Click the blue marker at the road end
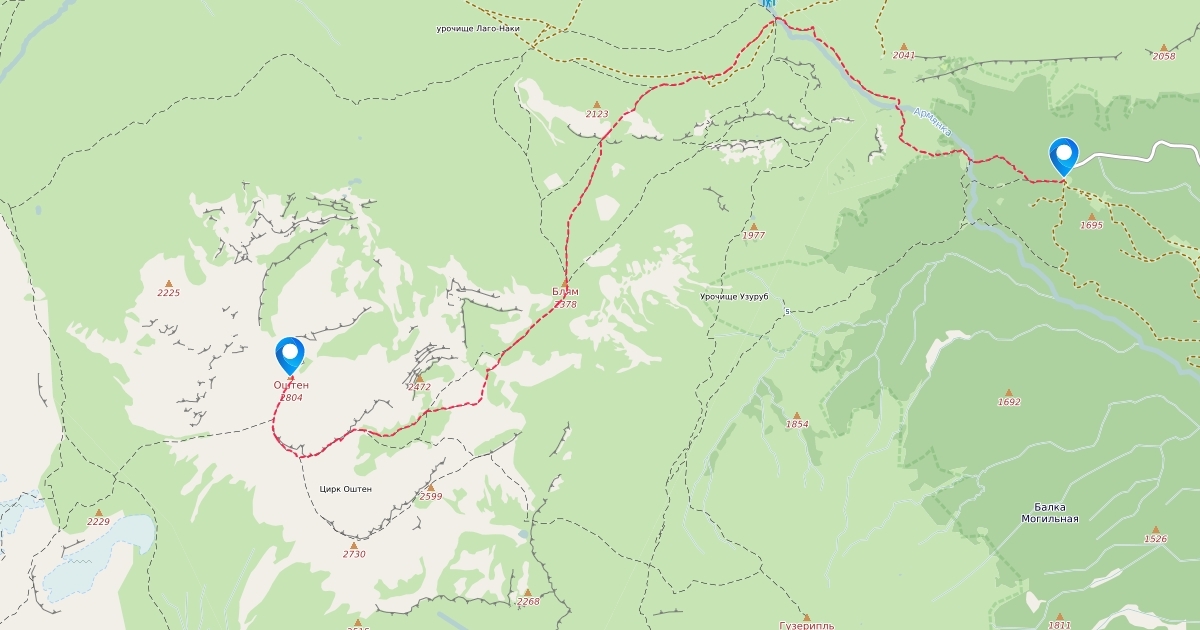Image resolution: width=1200 pixels, height=630 pixels. coord(1063,157)
